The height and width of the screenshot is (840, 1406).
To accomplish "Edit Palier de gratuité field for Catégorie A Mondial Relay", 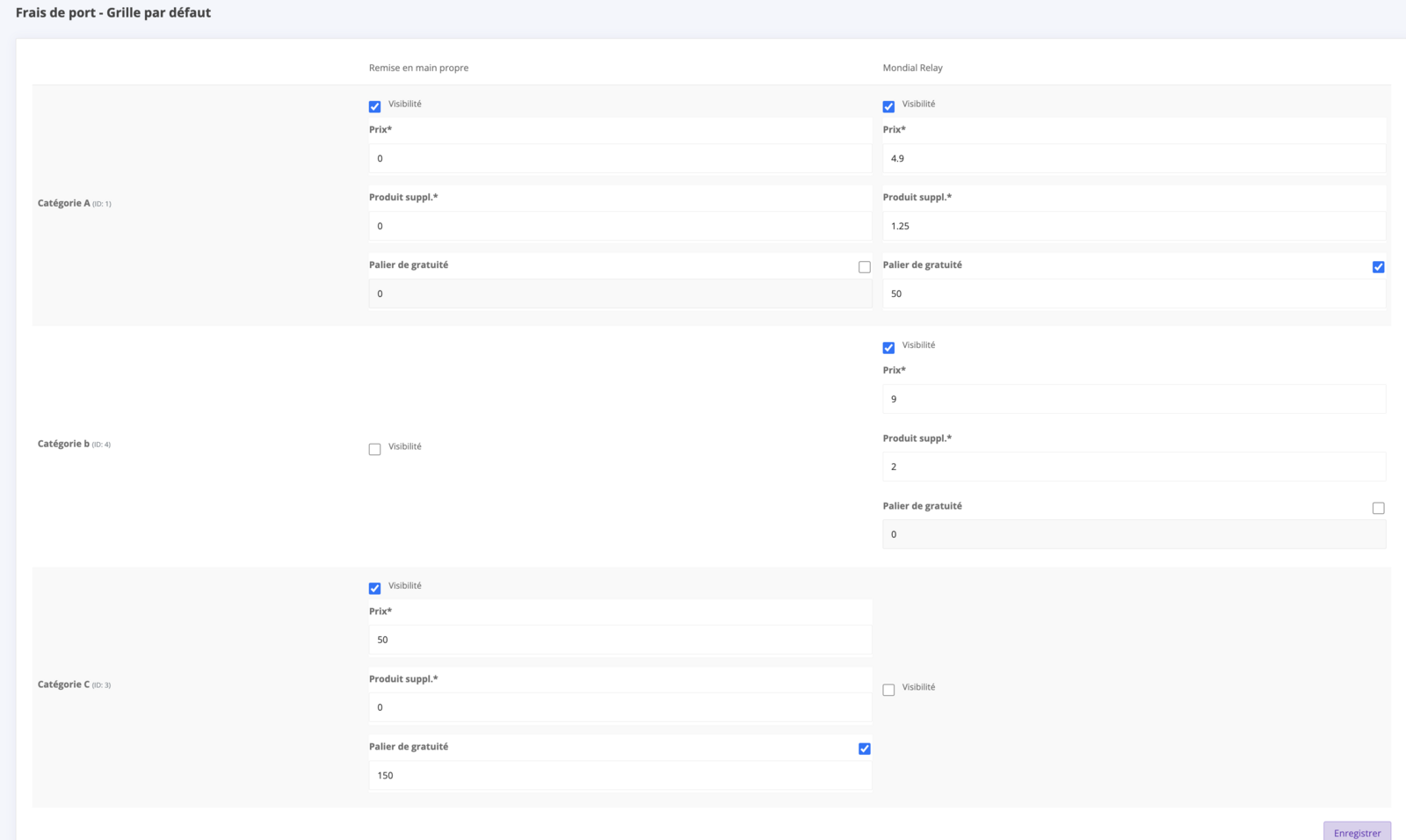I will click(x=1134, y=293).
